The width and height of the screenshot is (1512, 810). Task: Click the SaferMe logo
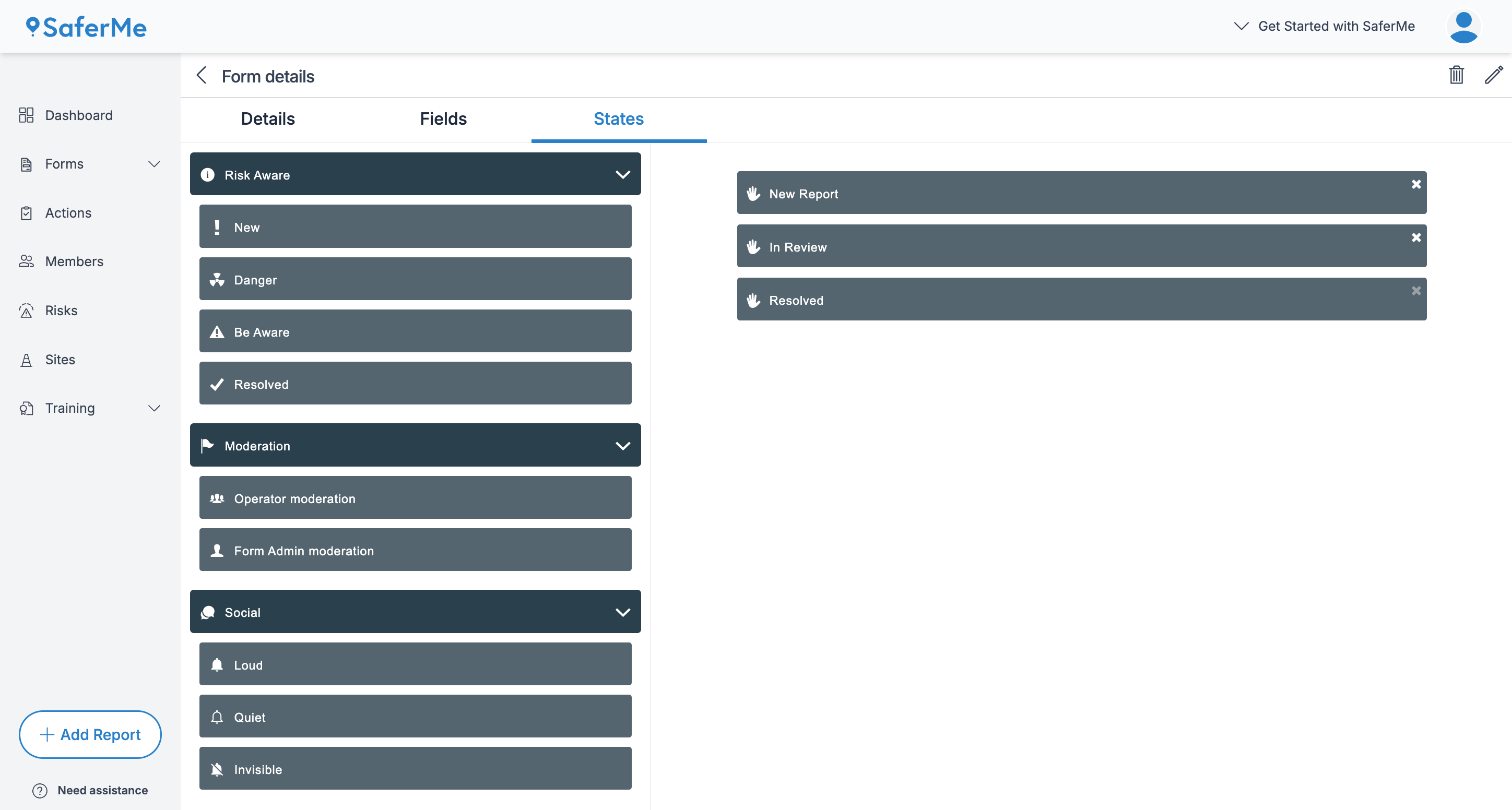tap(86, 28)
